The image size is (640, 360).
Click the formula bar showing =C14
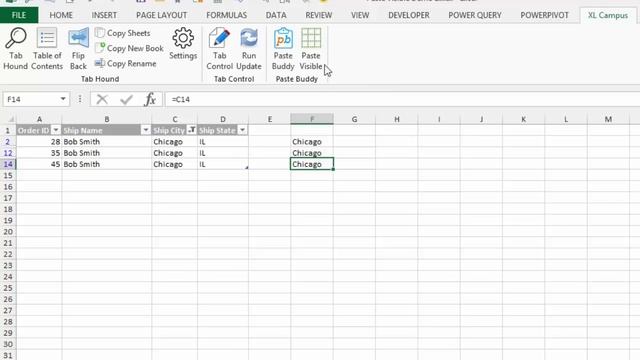point(402,99)
